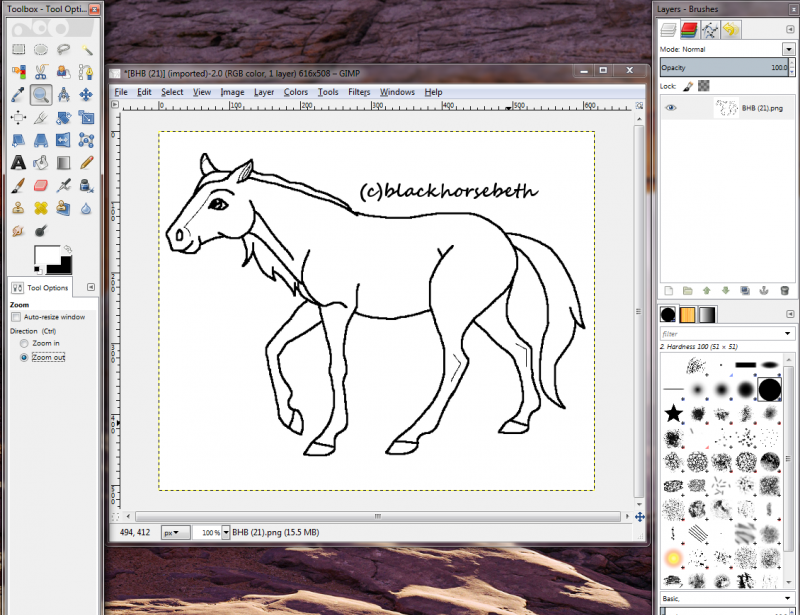Select the Blur/Sharpen droplet tool
The height and width of the screenshot is (615, 800).
[86, 208]
